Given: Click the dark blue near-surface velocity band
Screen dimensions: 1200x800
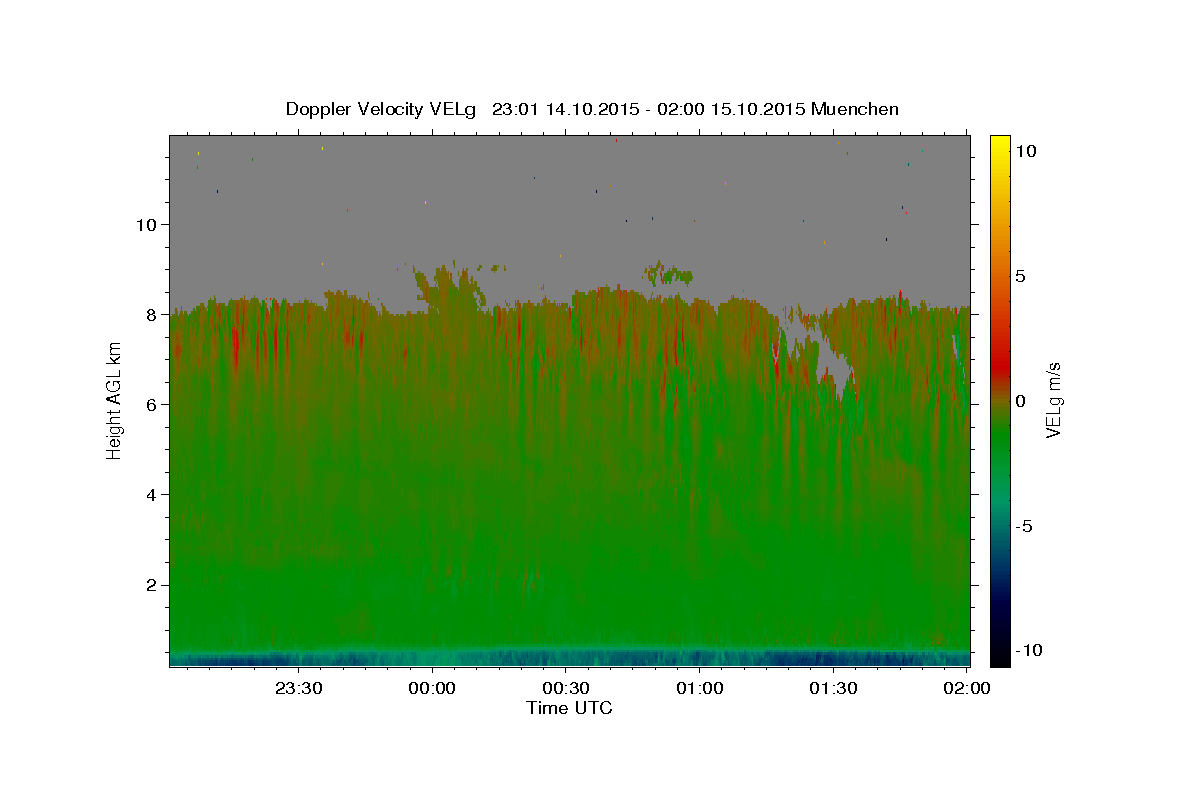Looking at the screenshot, I should click(569, 658).
